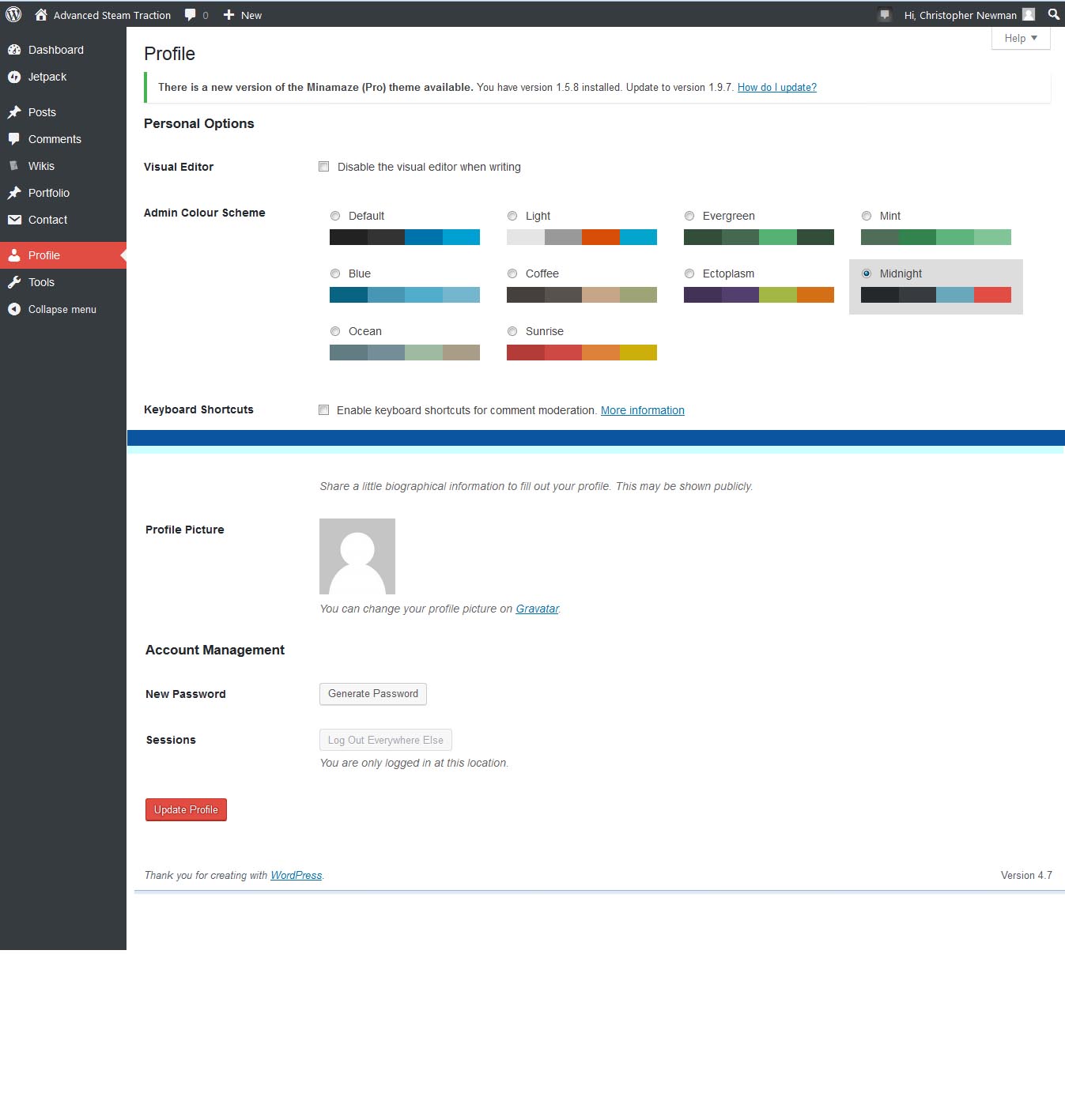Select the Ectoplasm colour scheme
Image resolution: width=1065 pixels, height=1120 pixels.
(689, 273)
